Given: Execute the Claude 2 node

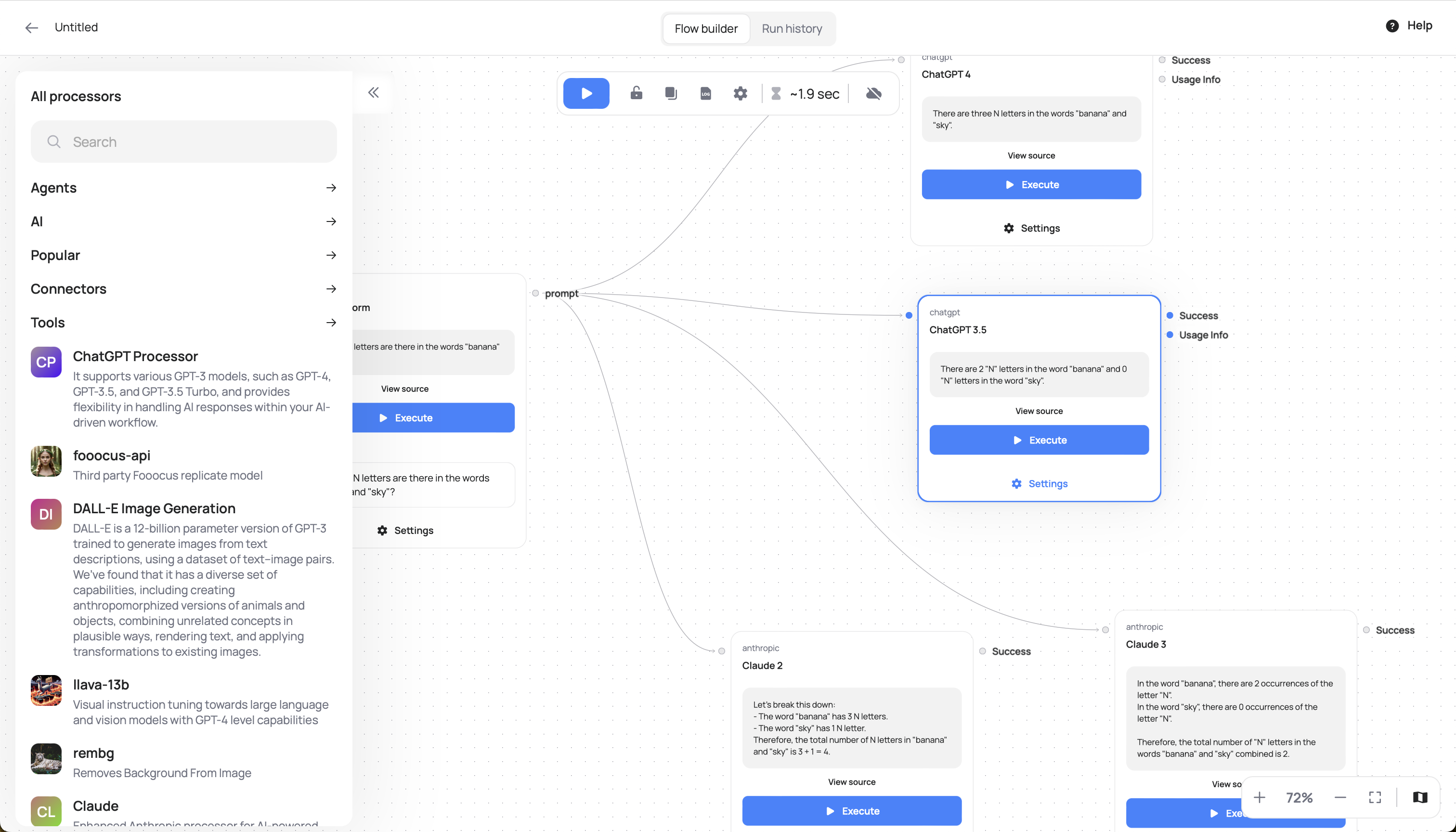Looking at the screenshot, I should click(x=851, y=811).
